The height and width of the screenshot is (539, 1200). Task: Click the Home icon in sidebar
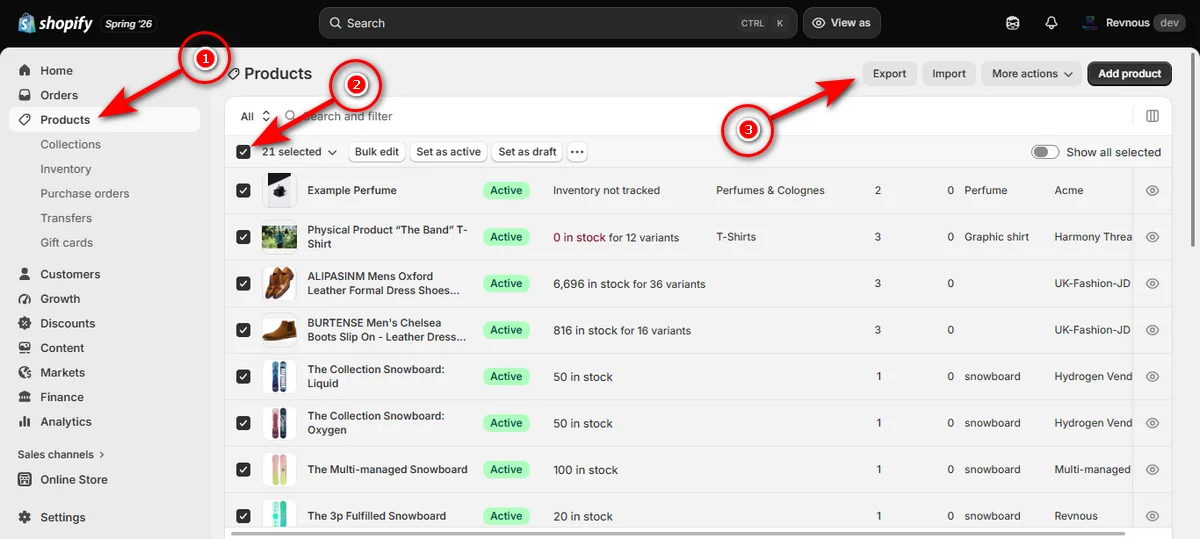tap(25, 71)
